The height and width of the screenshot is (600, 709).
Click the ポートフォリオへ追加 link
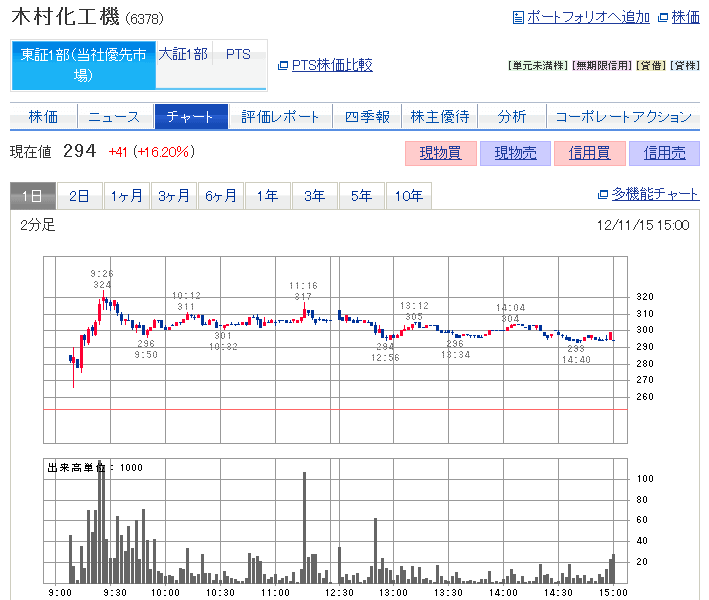tap(587, 17)
